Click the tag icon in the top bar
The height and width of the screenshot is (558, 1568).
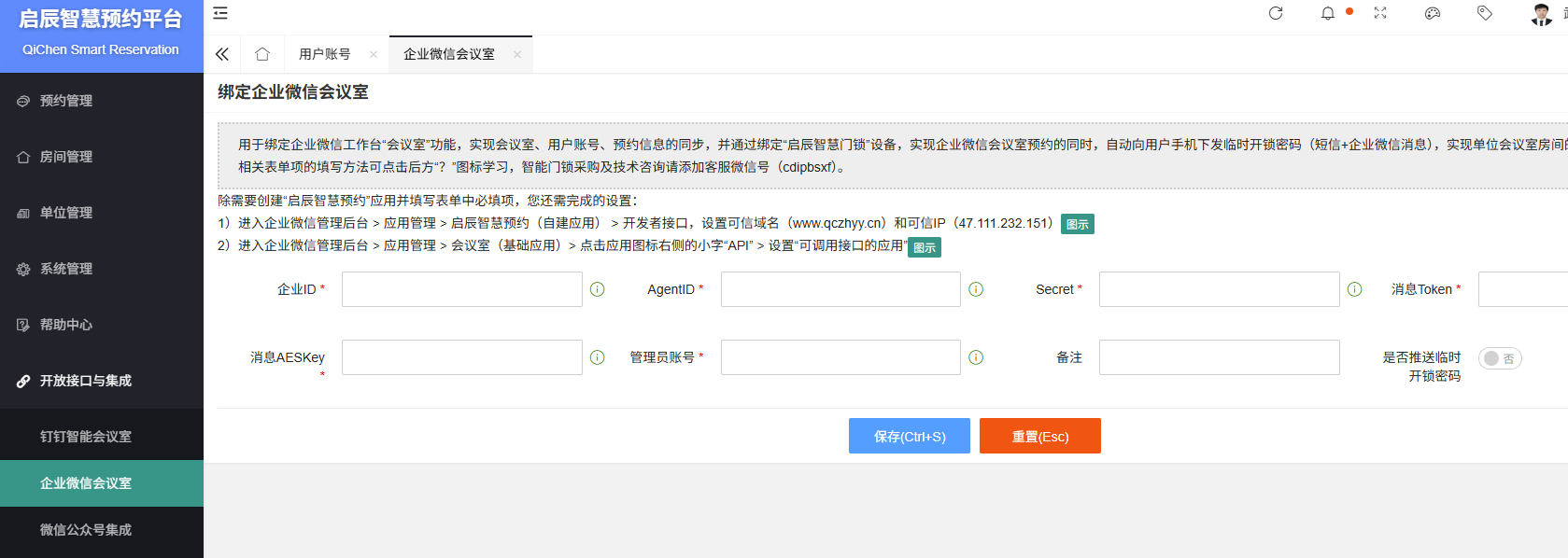(1485, 13)
